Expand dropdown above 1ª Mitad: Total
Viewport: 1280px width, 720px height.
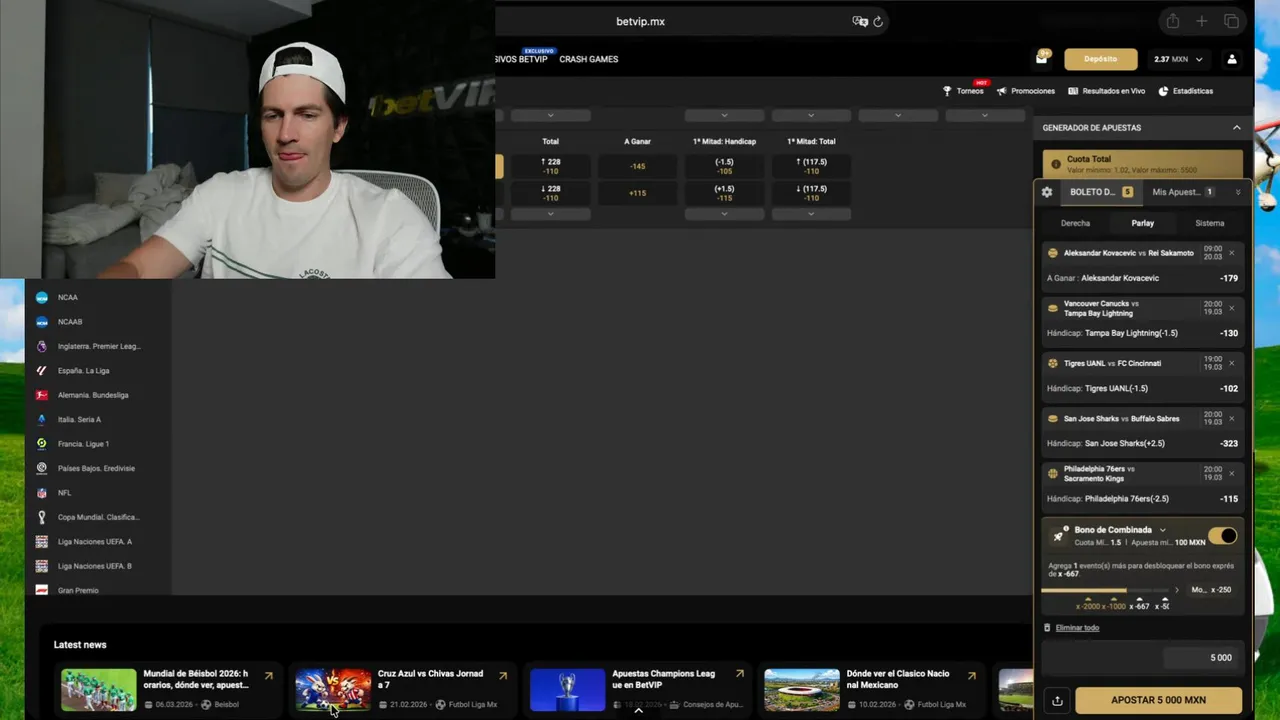(811, 116)
